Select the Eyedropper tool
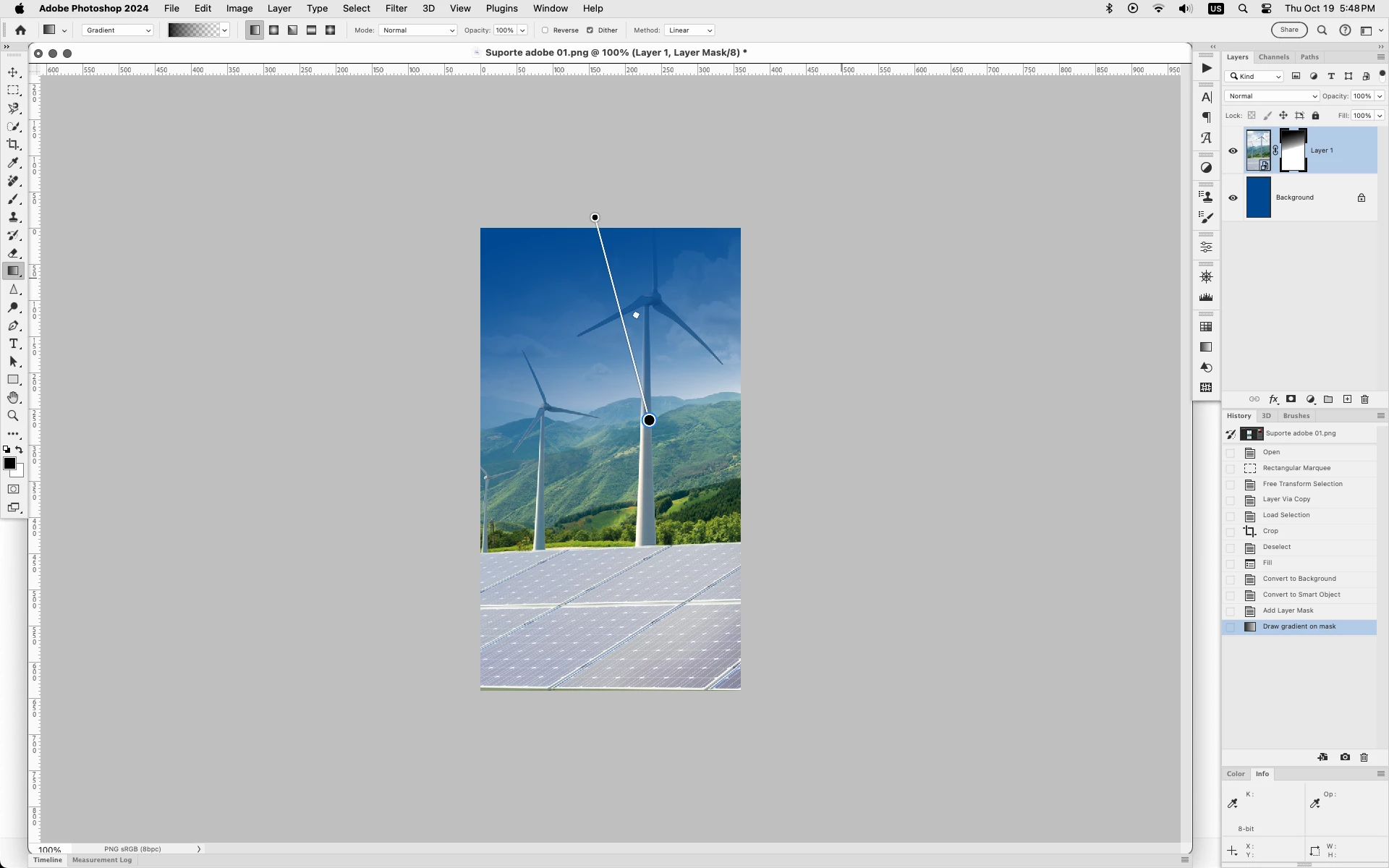This screenshot has width=1389, height=868. tap(13, 163)
